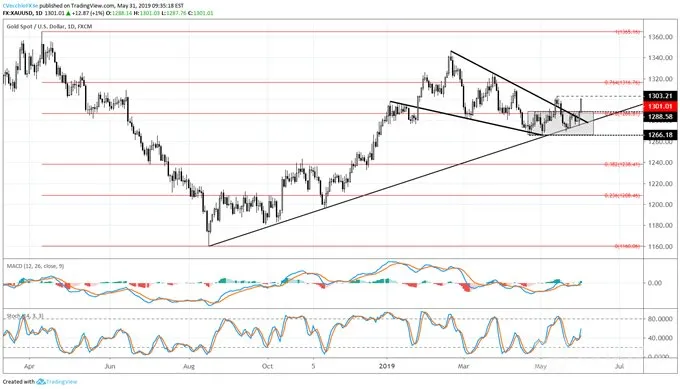Click the 1240.00 price axis value
This screenshot has height=389, width=680.
660,163
